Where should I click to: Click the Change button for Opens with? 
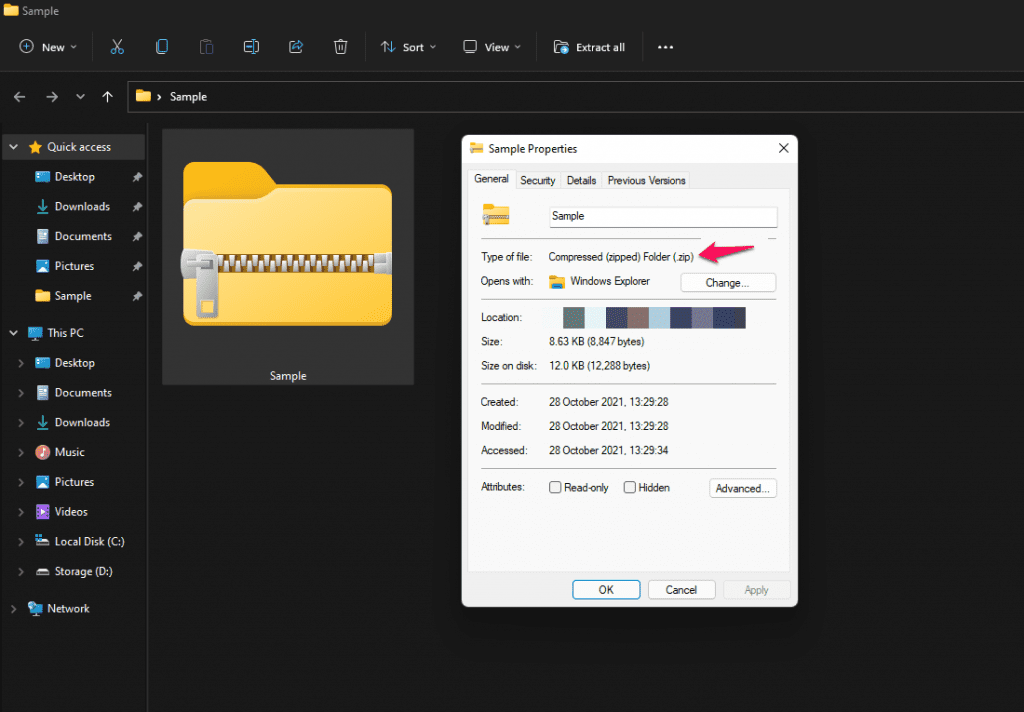[x=727, y=282]
